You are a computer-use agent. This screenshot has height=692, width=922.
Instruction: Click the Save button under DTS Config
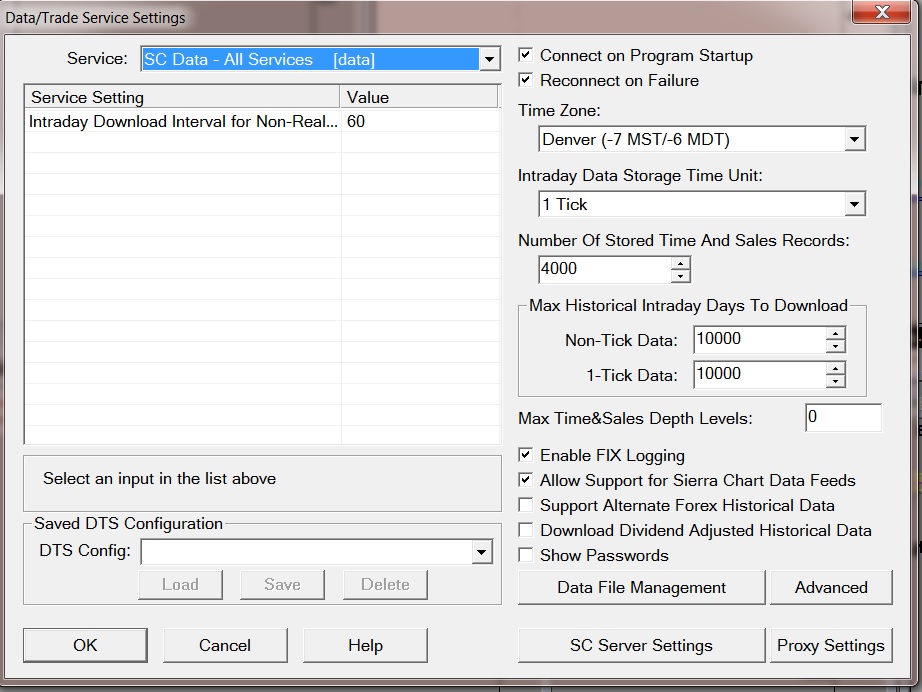click(x=282, y=584)
